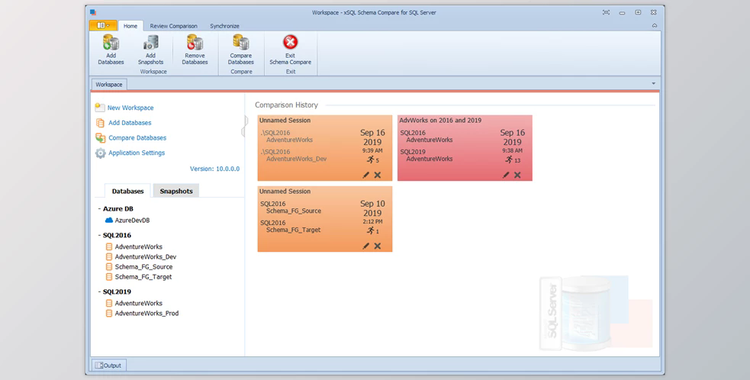Click the AzureDevDB cloud icon

(x=109, y=220)
